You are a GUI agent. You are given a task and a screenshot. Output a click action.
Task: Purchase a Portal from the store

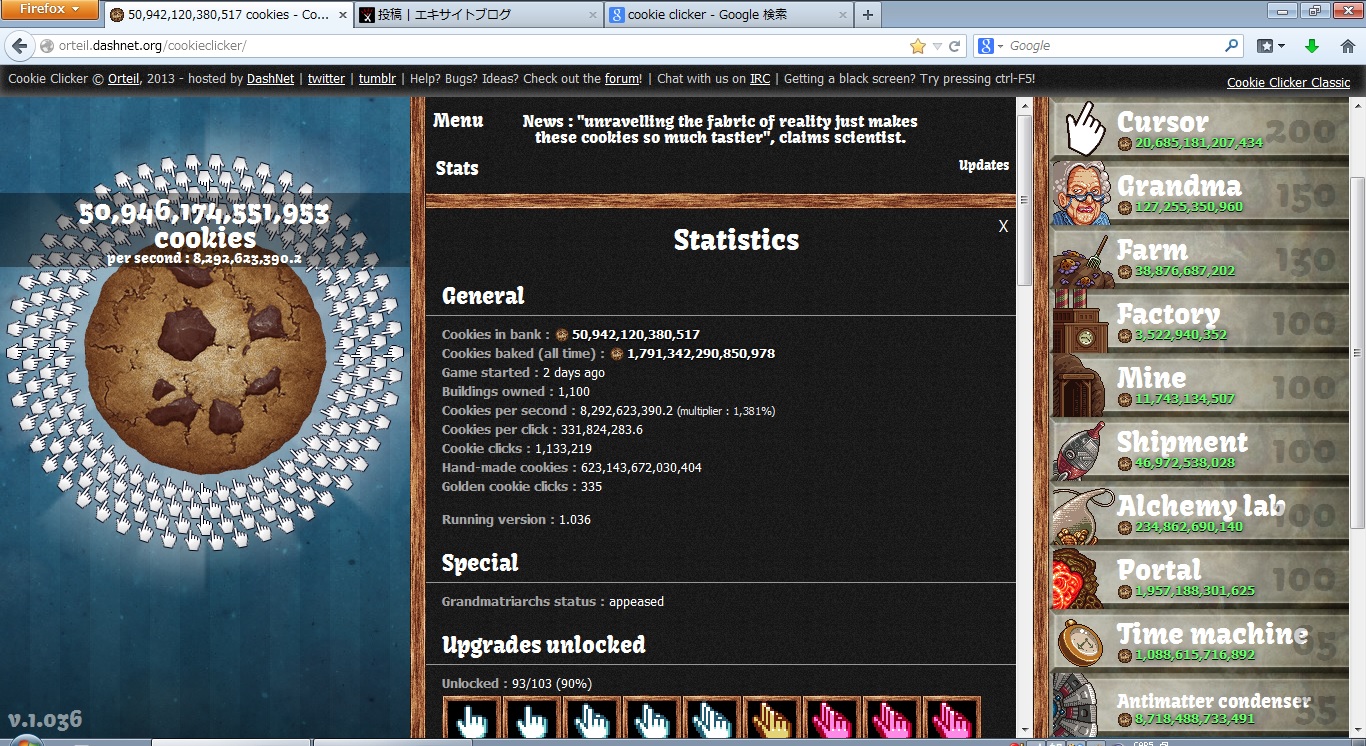(1201, 577)
